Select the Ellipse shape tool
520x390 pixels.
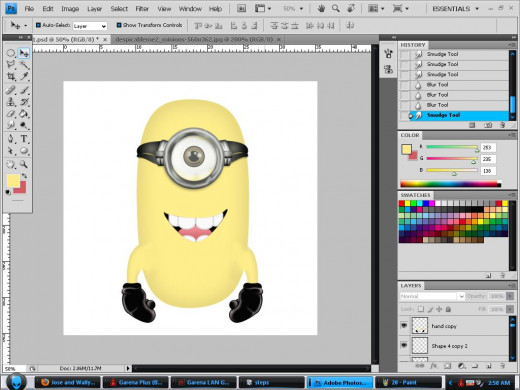coord(24,151)
